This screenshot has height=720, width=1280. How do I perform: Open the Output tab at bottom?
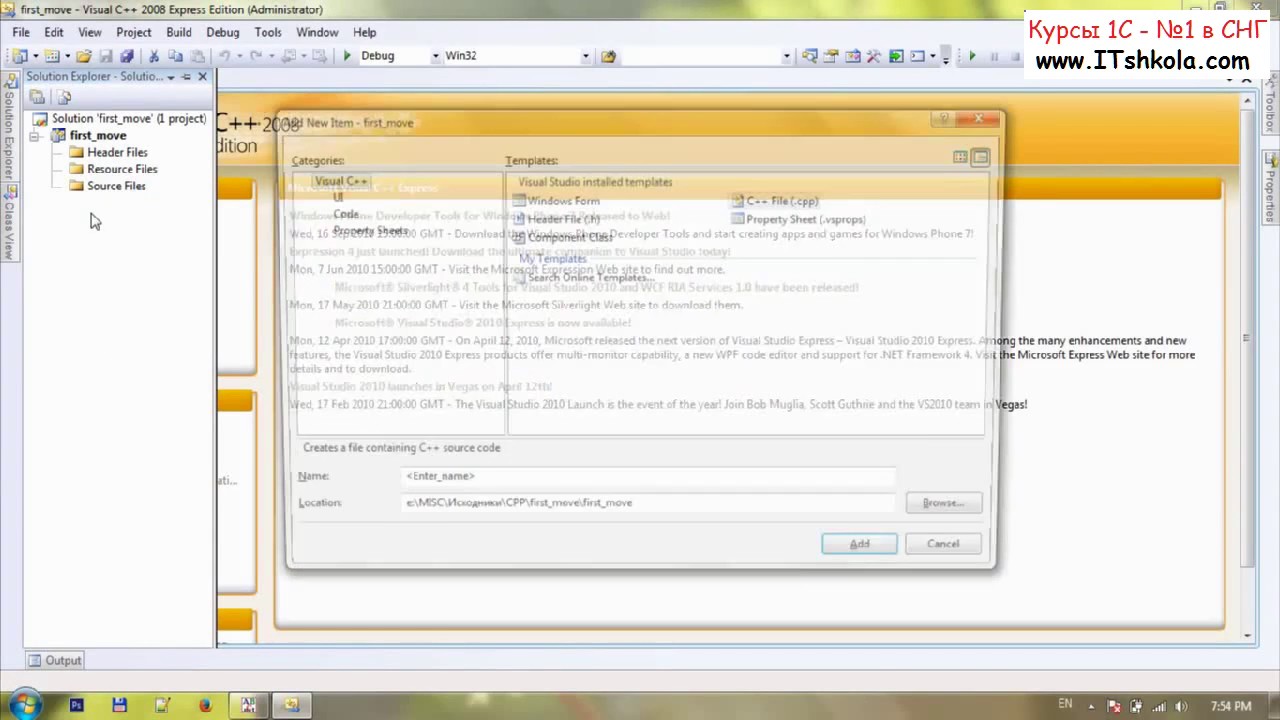[x=55, y=660]
